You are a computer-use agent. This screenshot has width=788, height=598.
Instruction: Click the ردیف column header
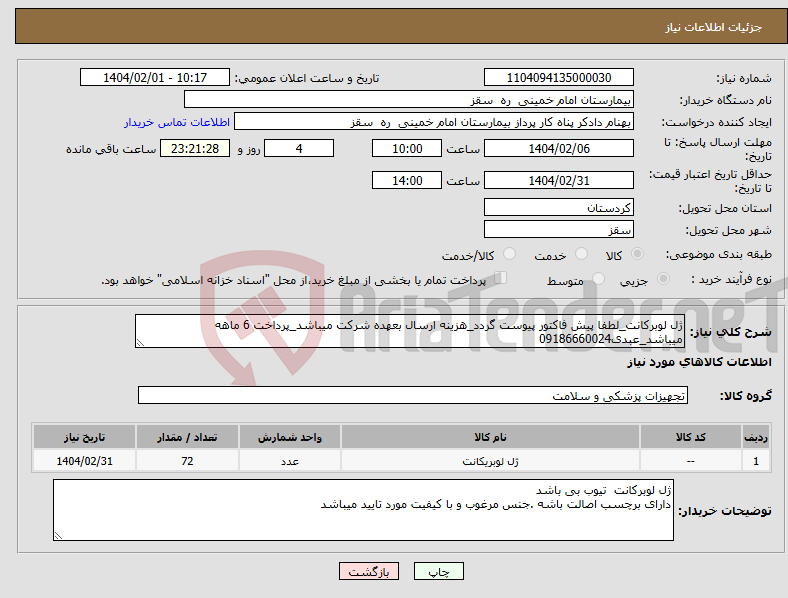click(756, 437)
